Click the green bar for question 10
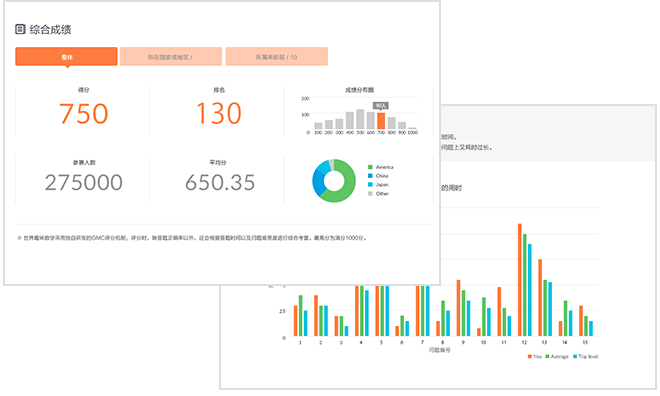 484,317
